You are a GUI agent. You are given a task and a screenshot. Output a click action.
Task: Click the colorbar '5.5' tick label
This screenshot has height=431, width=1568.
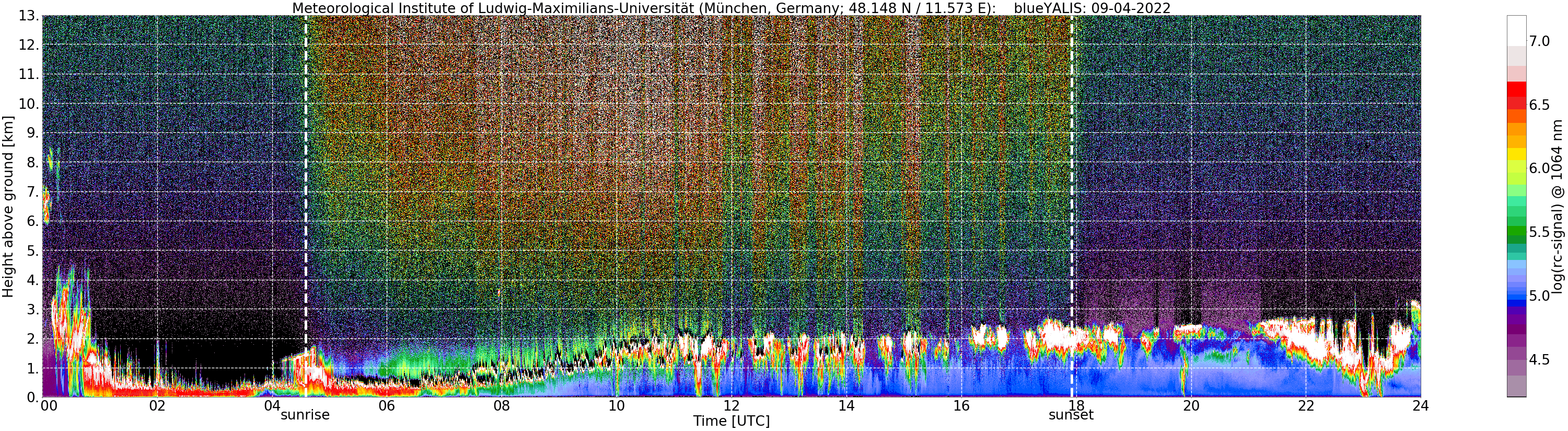1539,232
